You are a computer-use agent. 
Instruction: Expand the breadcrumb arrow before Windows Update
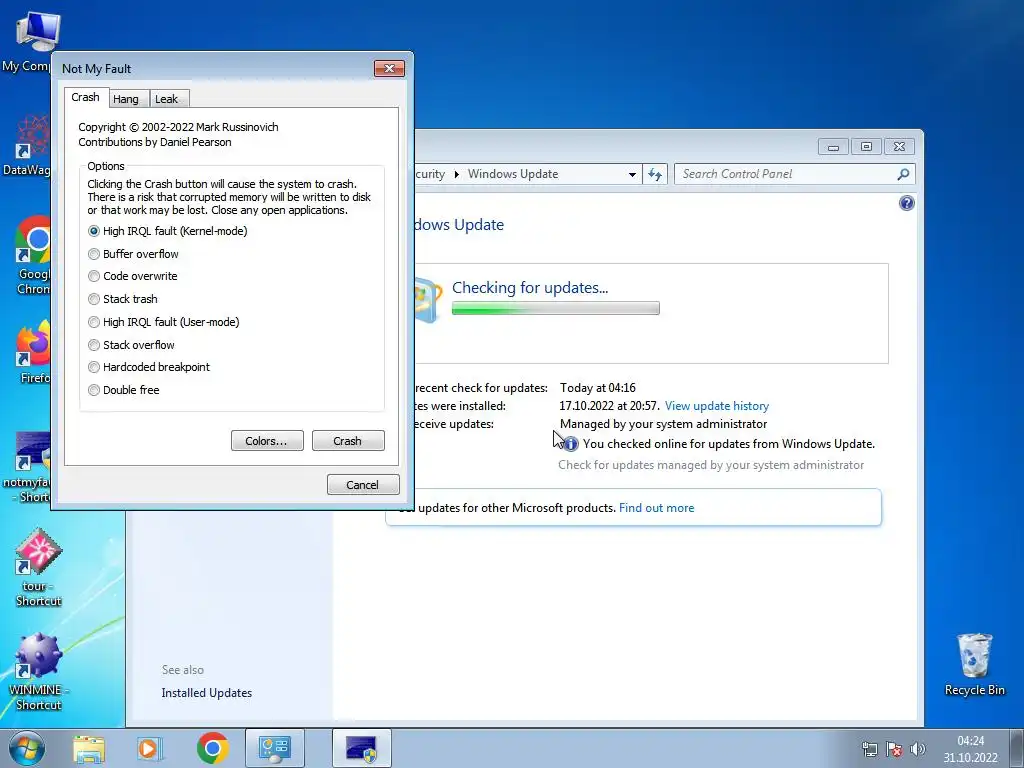pyautogui.click(x=456, y=174)
